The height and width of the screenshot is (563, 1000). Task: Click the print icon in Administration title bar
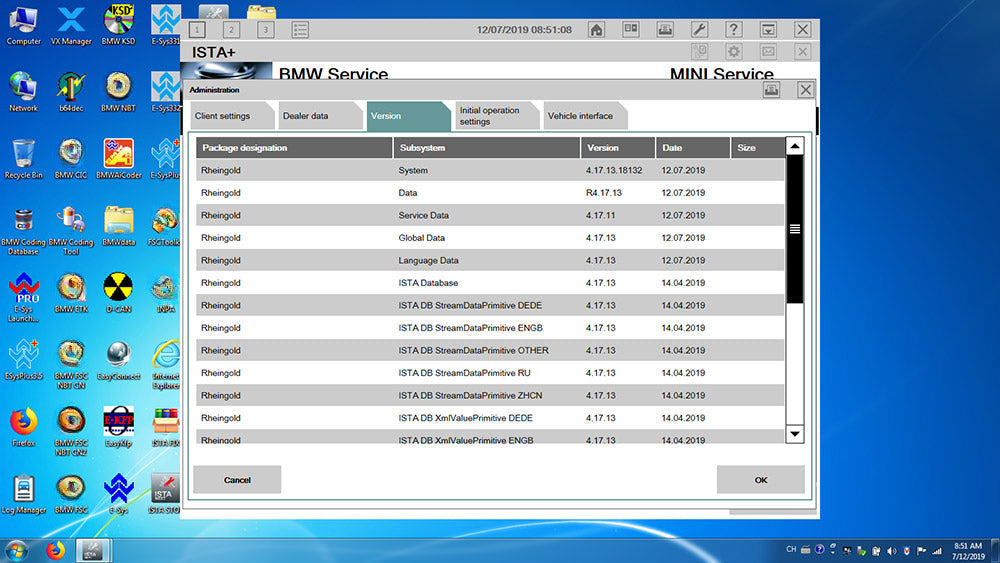[771, 90]
